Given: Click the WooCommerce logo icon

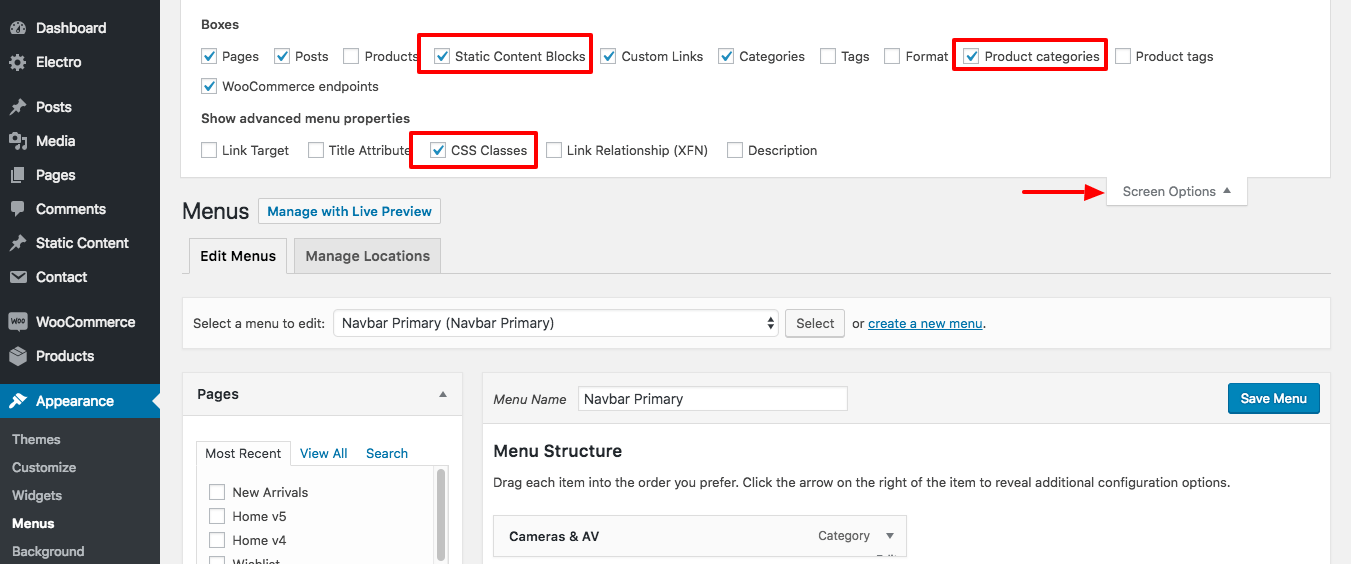Looking at the screenshot, I should 18,322.
